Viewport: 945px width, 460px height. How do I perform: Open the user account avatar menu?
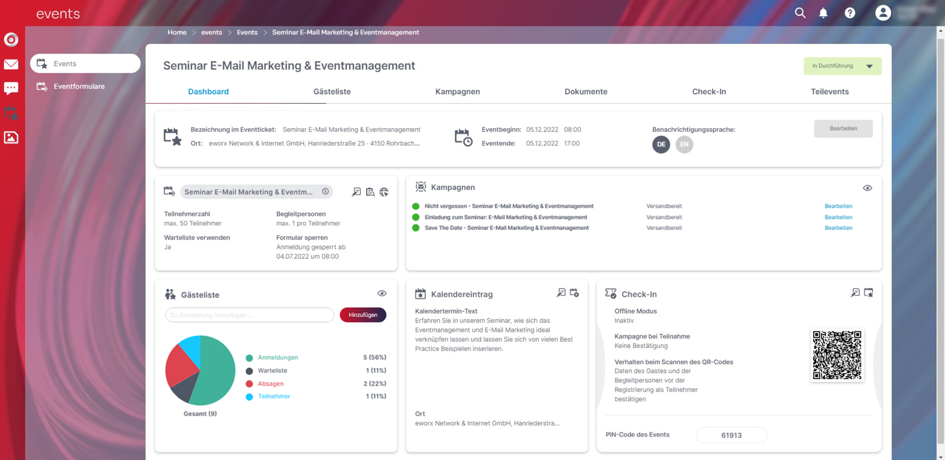click(883, 13)
